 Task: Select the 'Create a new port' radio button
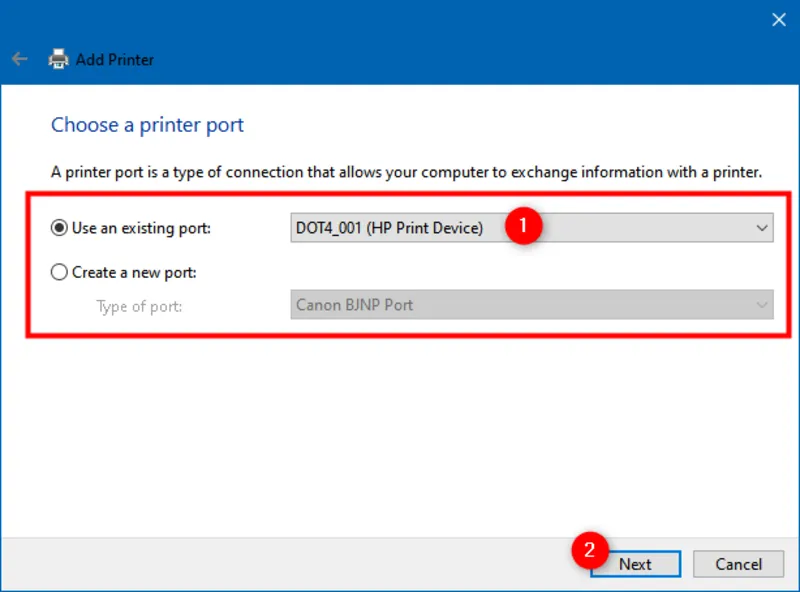[59, 272]
